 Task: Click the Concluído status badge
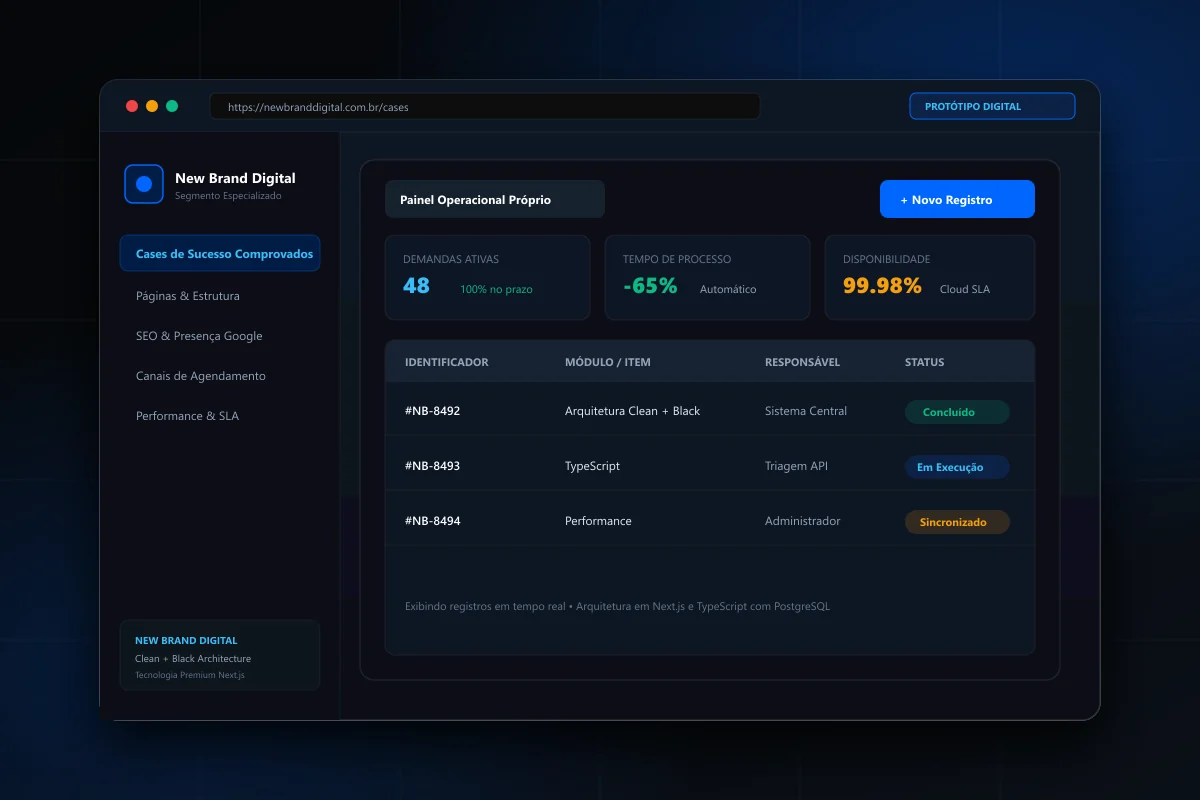[x=957, y=412]
